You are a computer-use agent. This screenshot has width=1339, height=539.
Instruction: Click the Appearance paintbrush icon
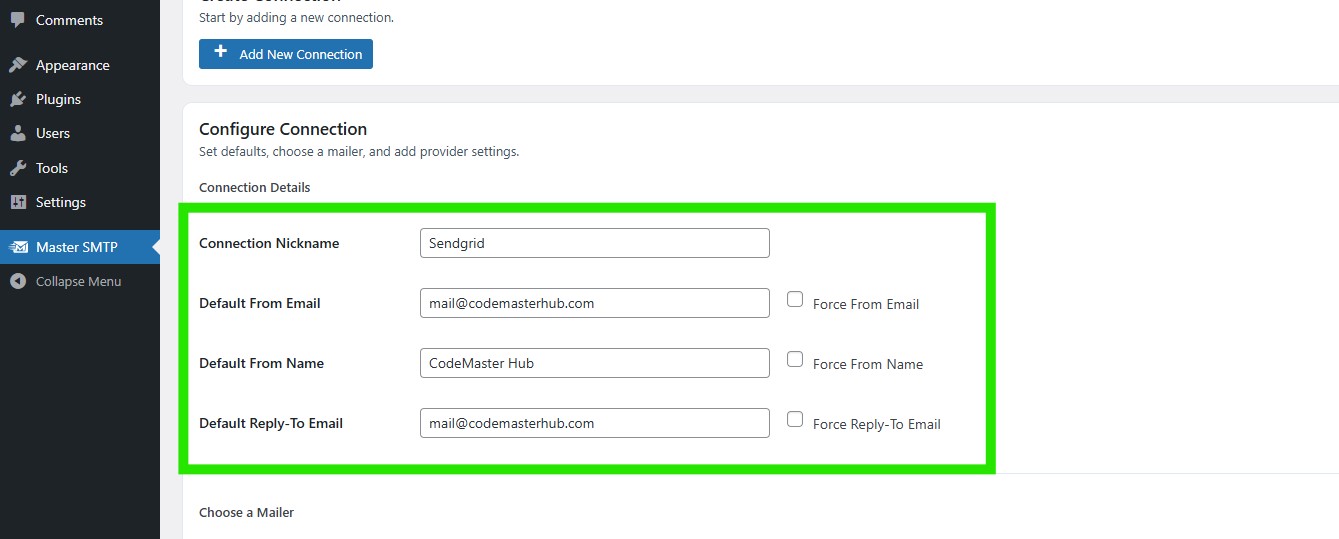(18, 65)
